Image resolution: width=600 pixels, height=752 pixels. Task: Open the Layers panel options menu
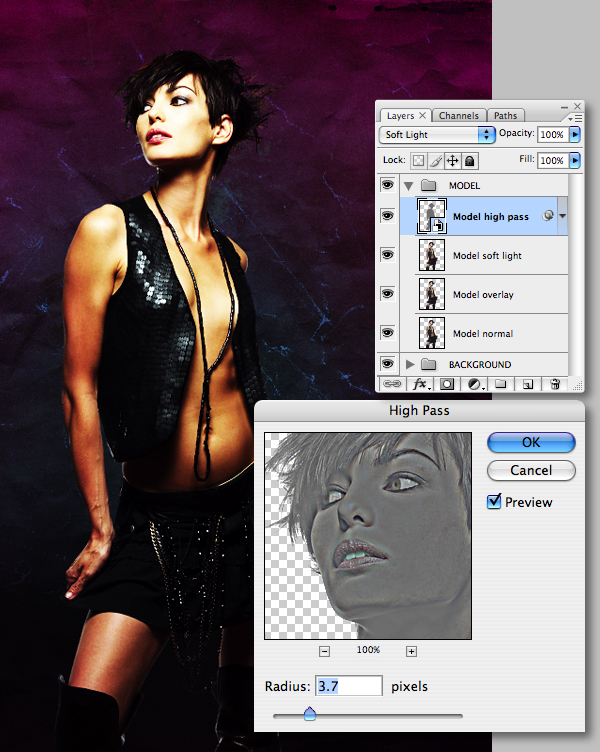tap(575, 118)
